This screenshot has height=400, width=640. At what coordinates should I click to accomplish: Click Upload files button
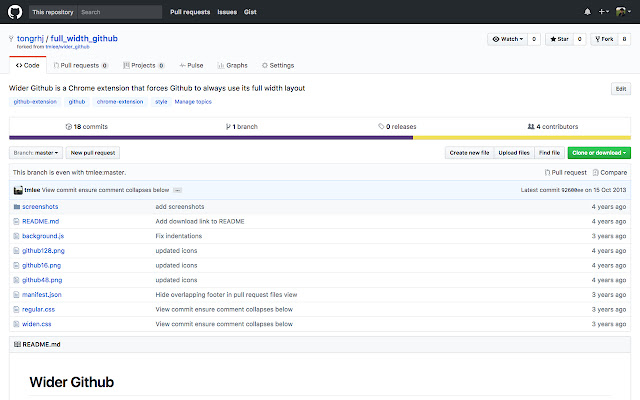[x=514, y=153]
